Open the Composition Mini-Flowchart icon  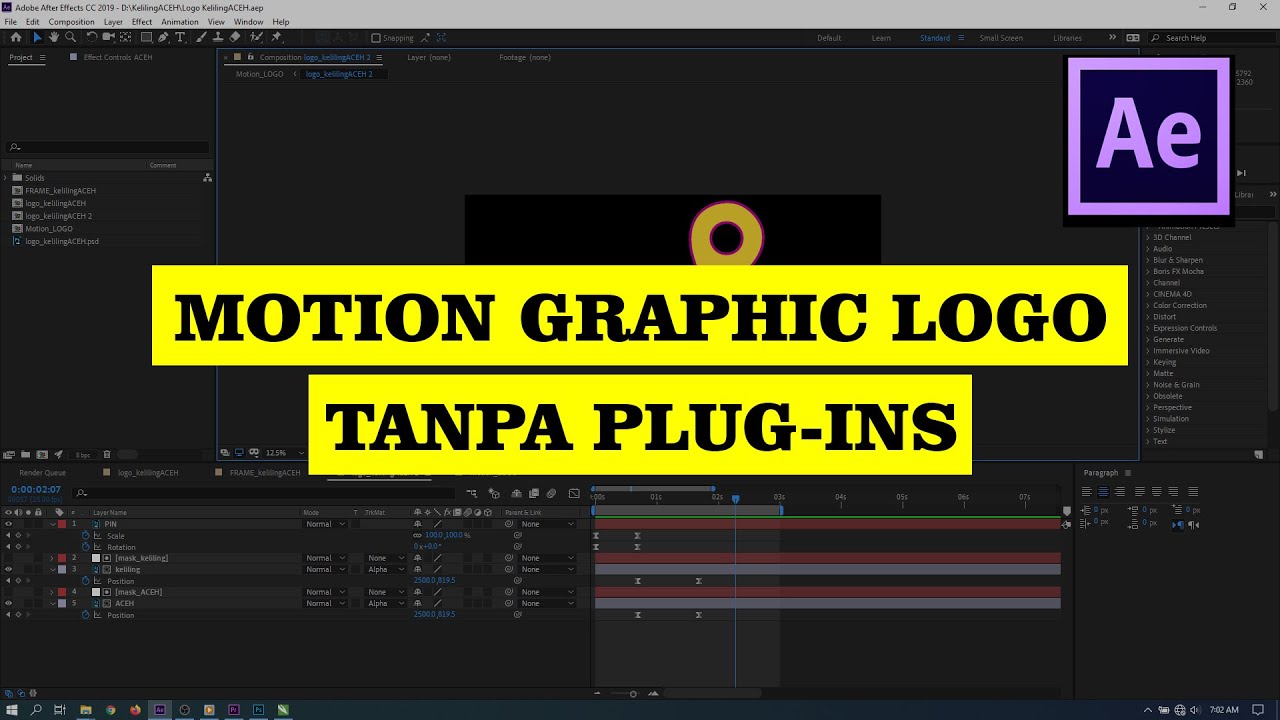pos(471,493)
